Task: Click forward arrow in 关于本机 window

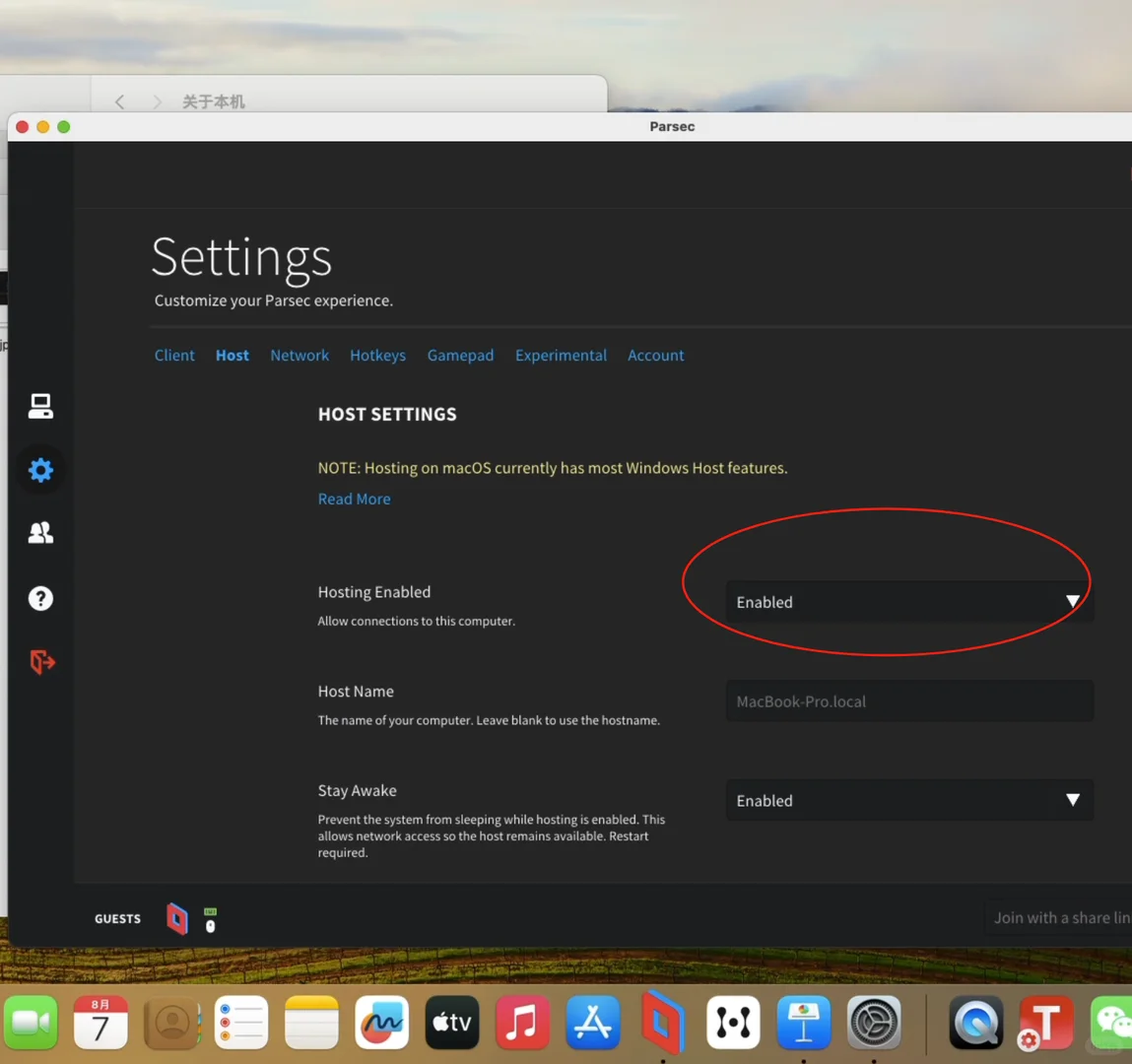Action: (x=157, y=101)
